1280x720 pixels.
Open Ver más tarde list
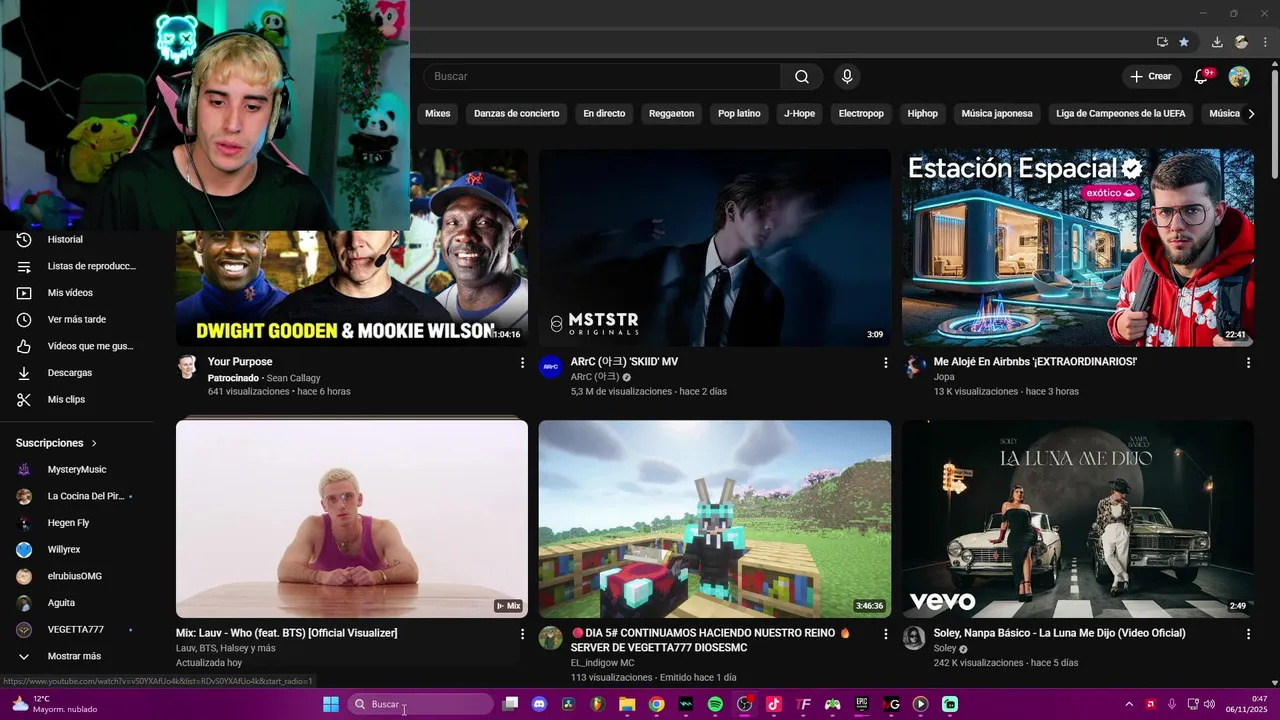(x=77, y=320)
